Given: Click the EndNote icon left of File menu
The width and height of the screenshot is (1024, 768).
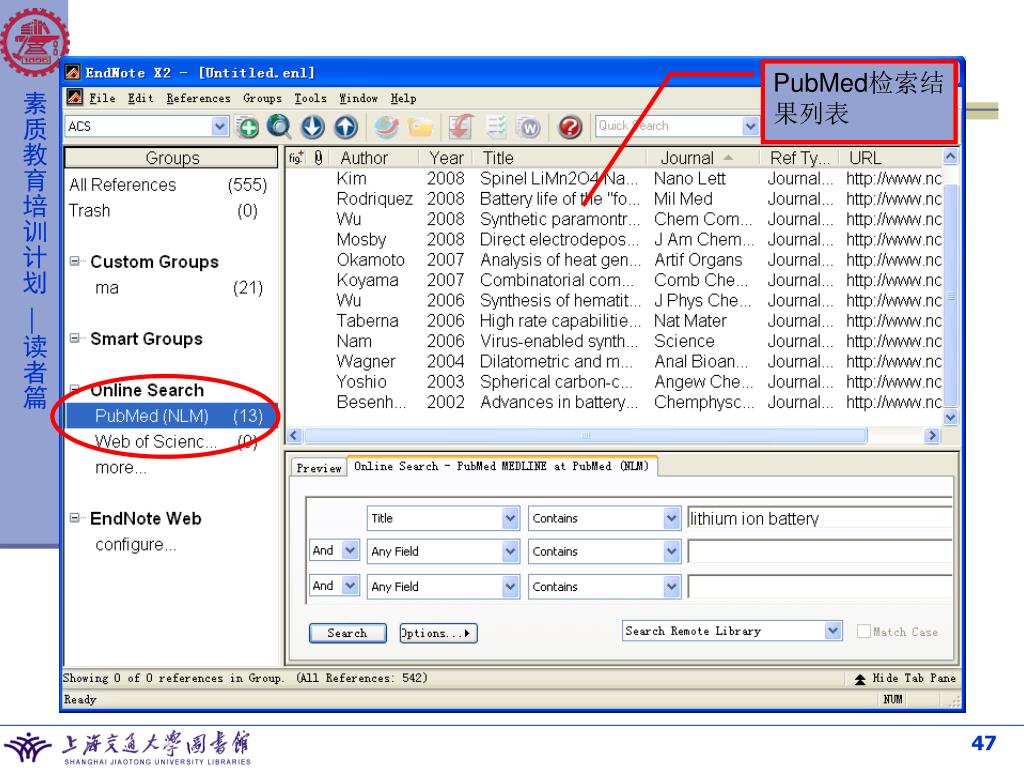Looking at the screenshot, I should coord(75,97).
